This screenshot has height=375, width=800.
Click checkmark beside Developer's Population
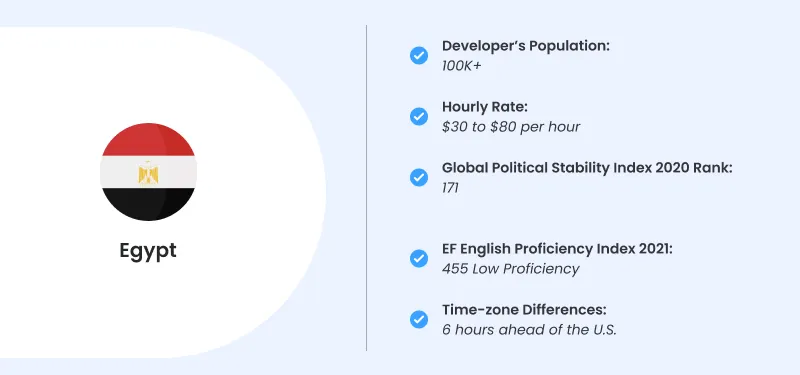tap(419, 55)
